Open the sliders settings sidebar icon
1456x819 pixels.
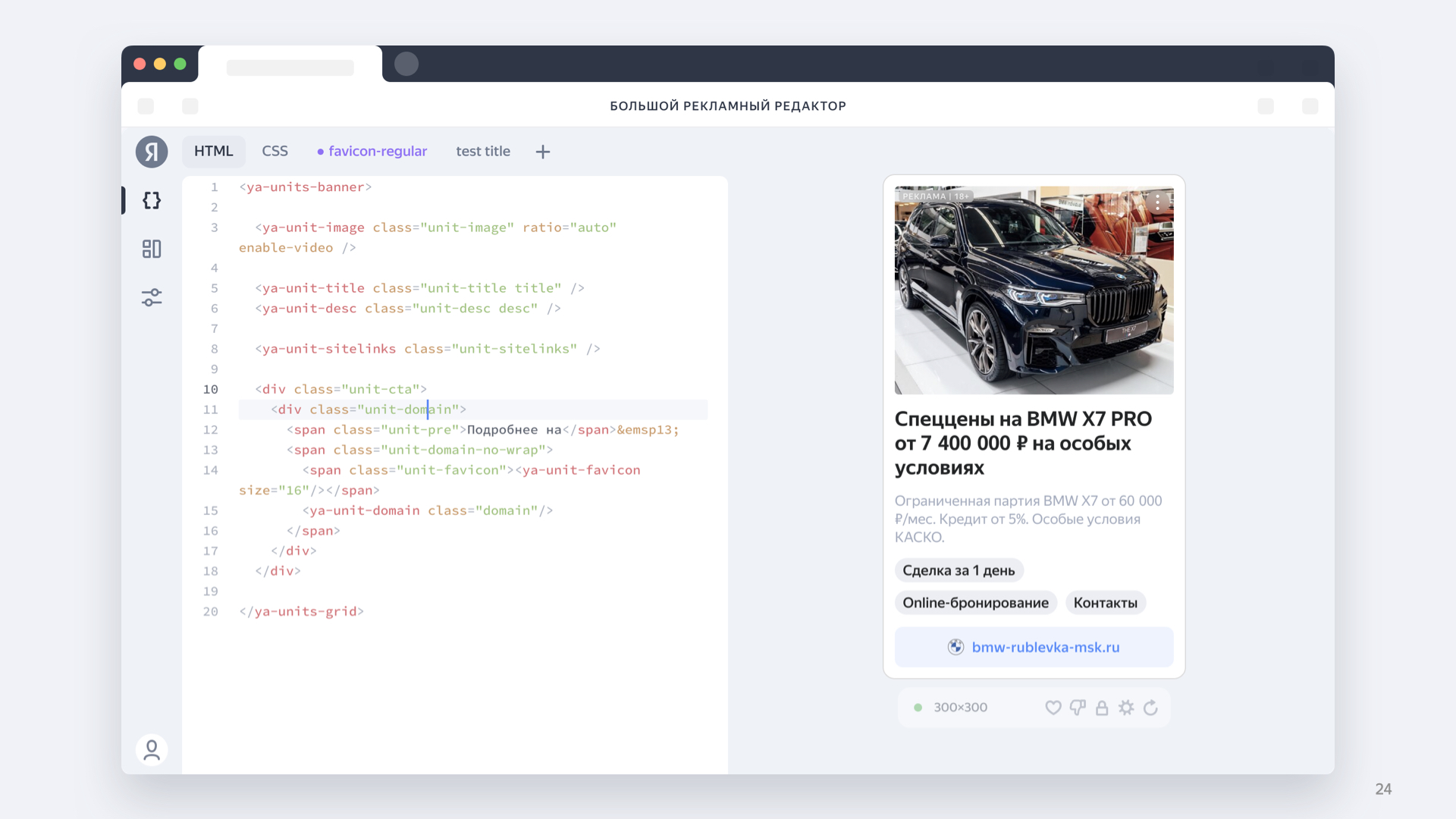152,297
